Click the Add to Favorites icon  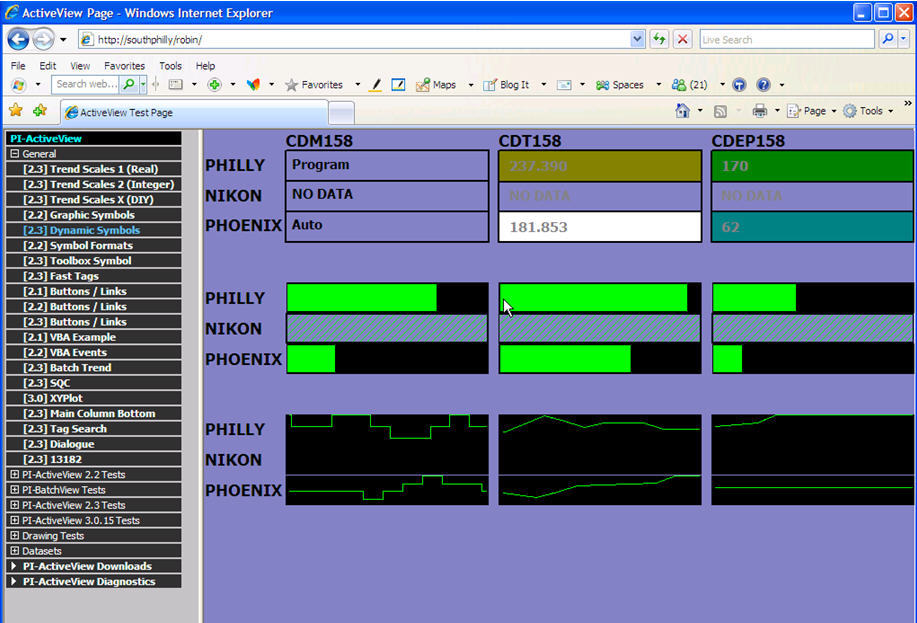coord(40,111)
